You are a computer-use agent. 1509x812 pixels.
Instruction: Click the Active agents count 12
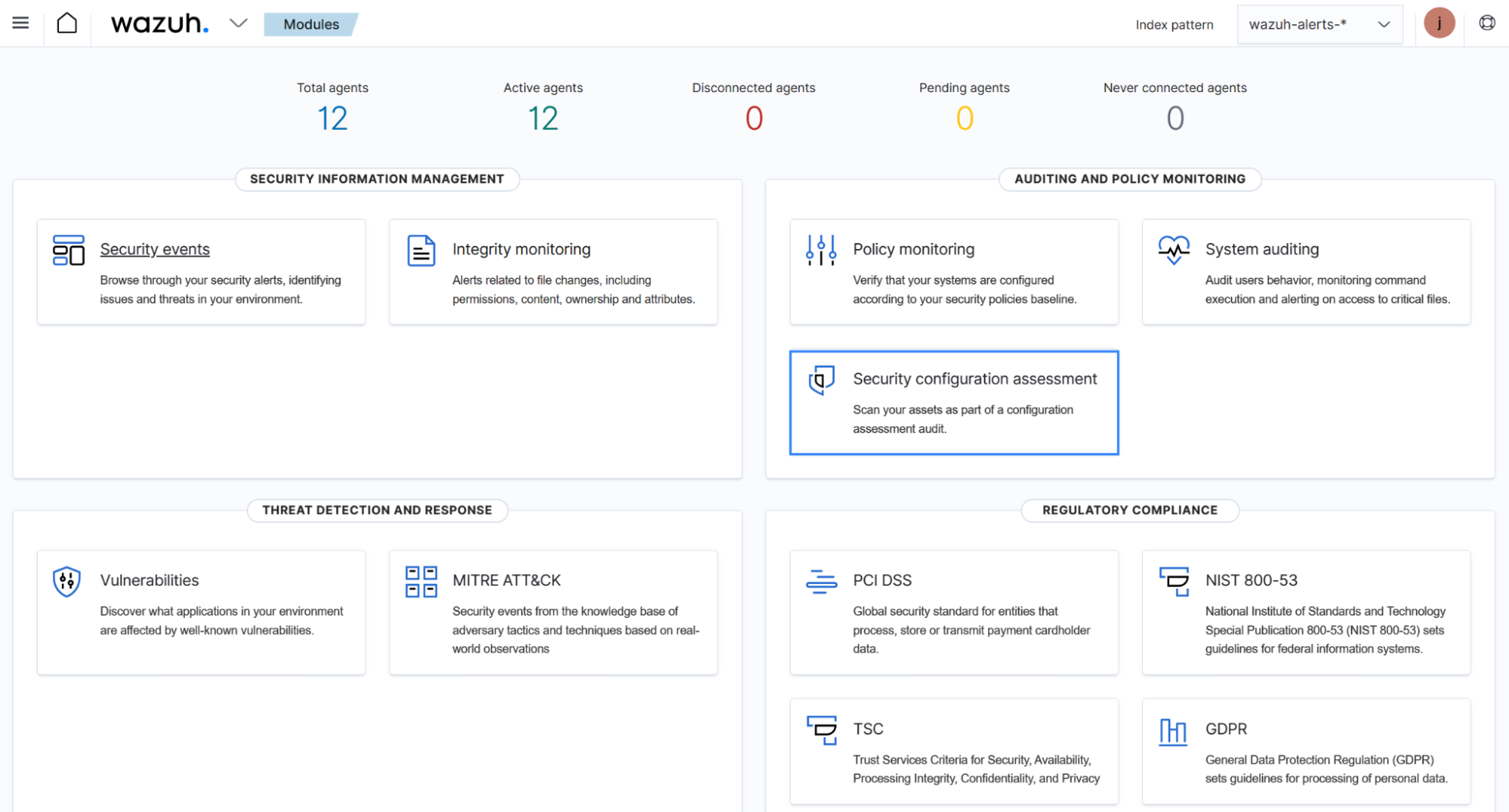(543, 118)
